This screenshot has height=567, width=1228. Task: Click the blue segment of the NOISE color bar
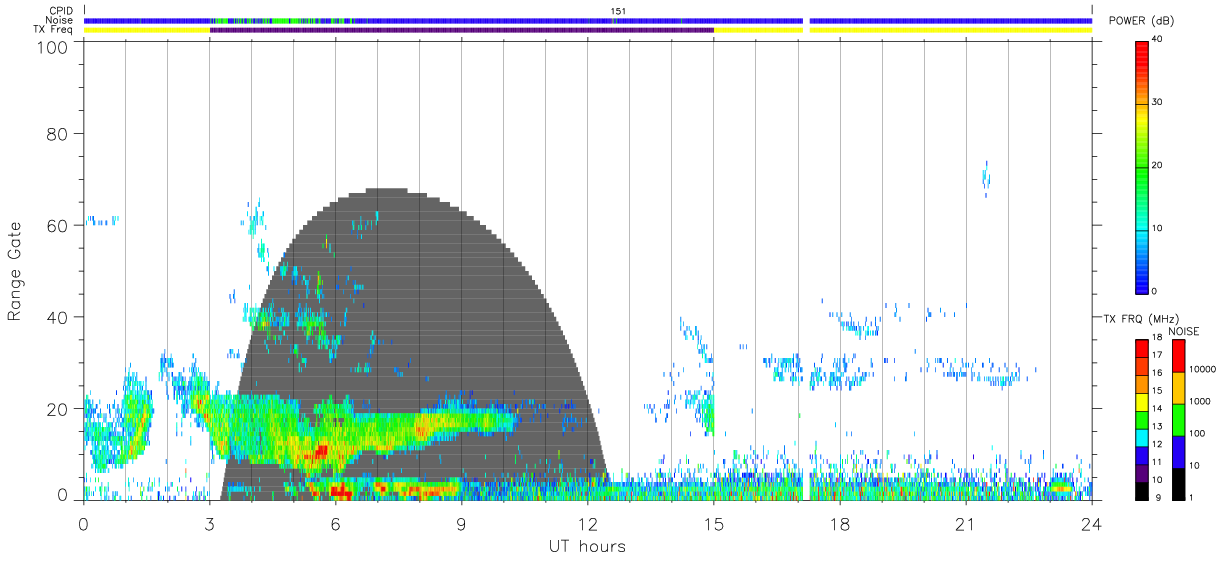[1178, 451]
